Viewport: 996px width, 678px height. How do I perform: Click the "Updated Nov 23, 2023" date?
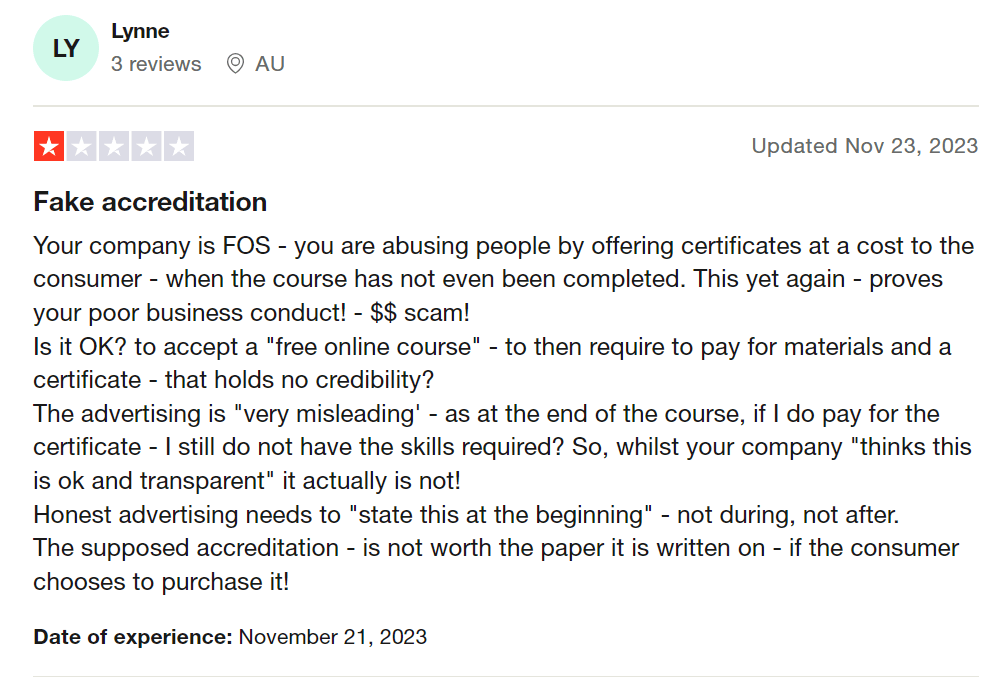click(864, 146)
